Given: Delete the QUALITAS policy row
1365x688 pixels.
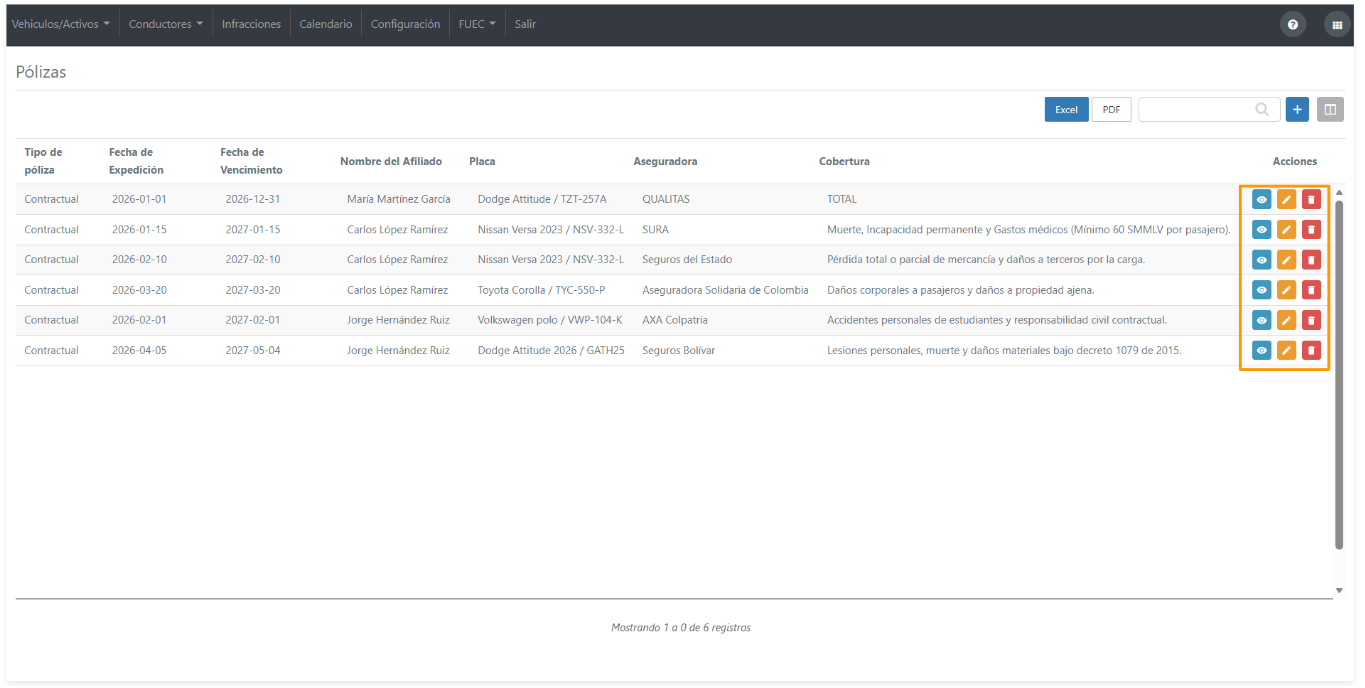Looking at the screenshot, I should point(1311,200).
